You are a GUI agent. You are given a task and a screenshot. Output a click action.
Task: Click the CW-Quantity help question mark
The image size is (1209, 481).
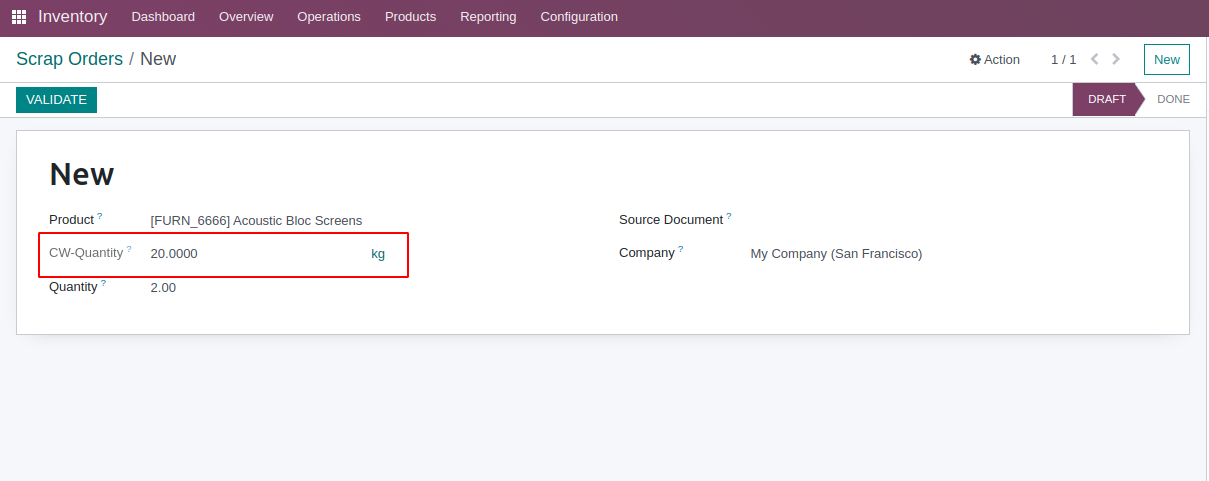[129, 249]
